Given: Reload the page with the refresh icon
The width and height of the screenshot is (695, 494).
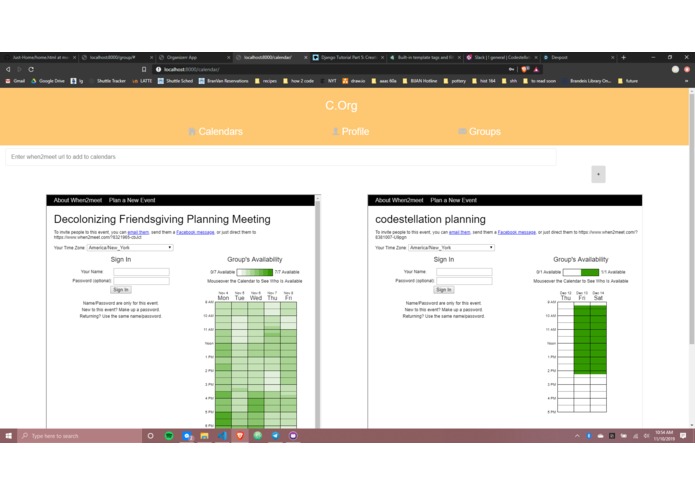Looking at the screenshot, I should coord(31,70).
